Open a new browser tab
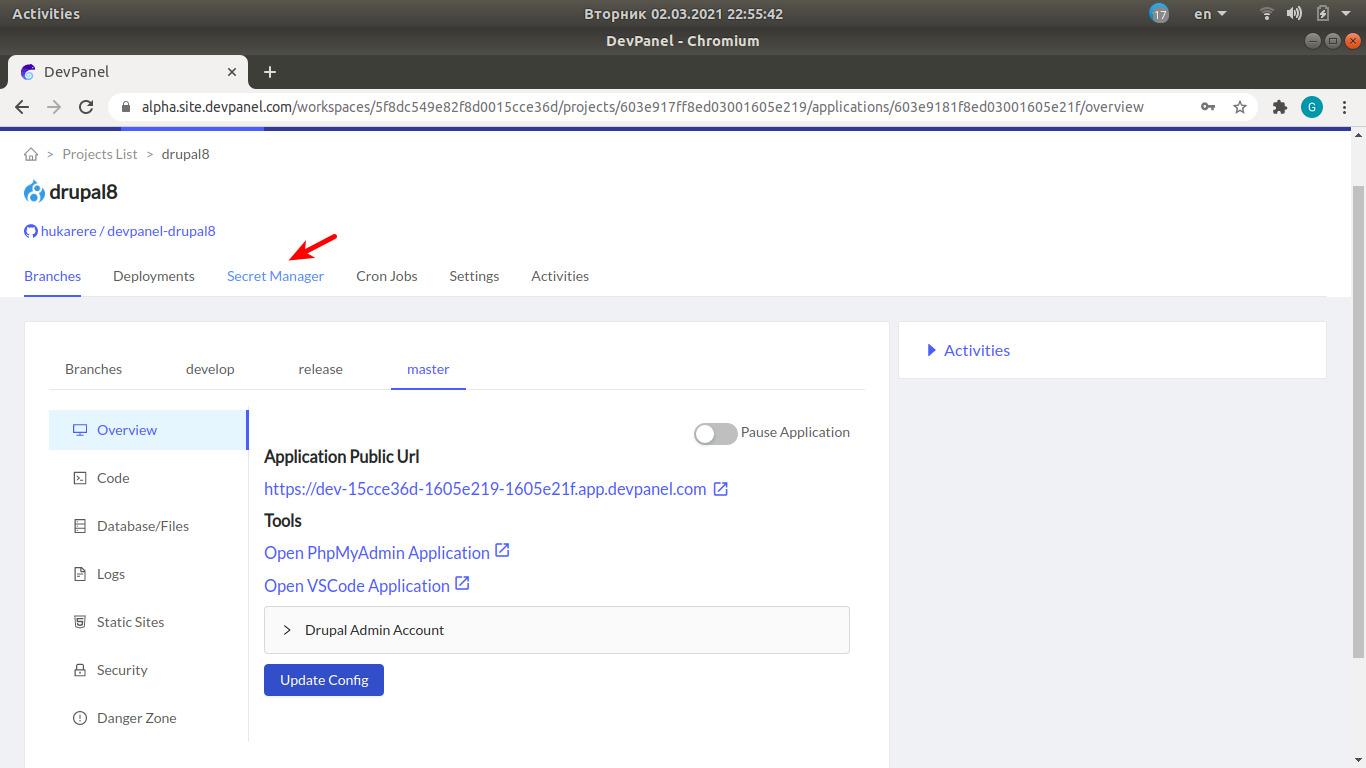 270,72
